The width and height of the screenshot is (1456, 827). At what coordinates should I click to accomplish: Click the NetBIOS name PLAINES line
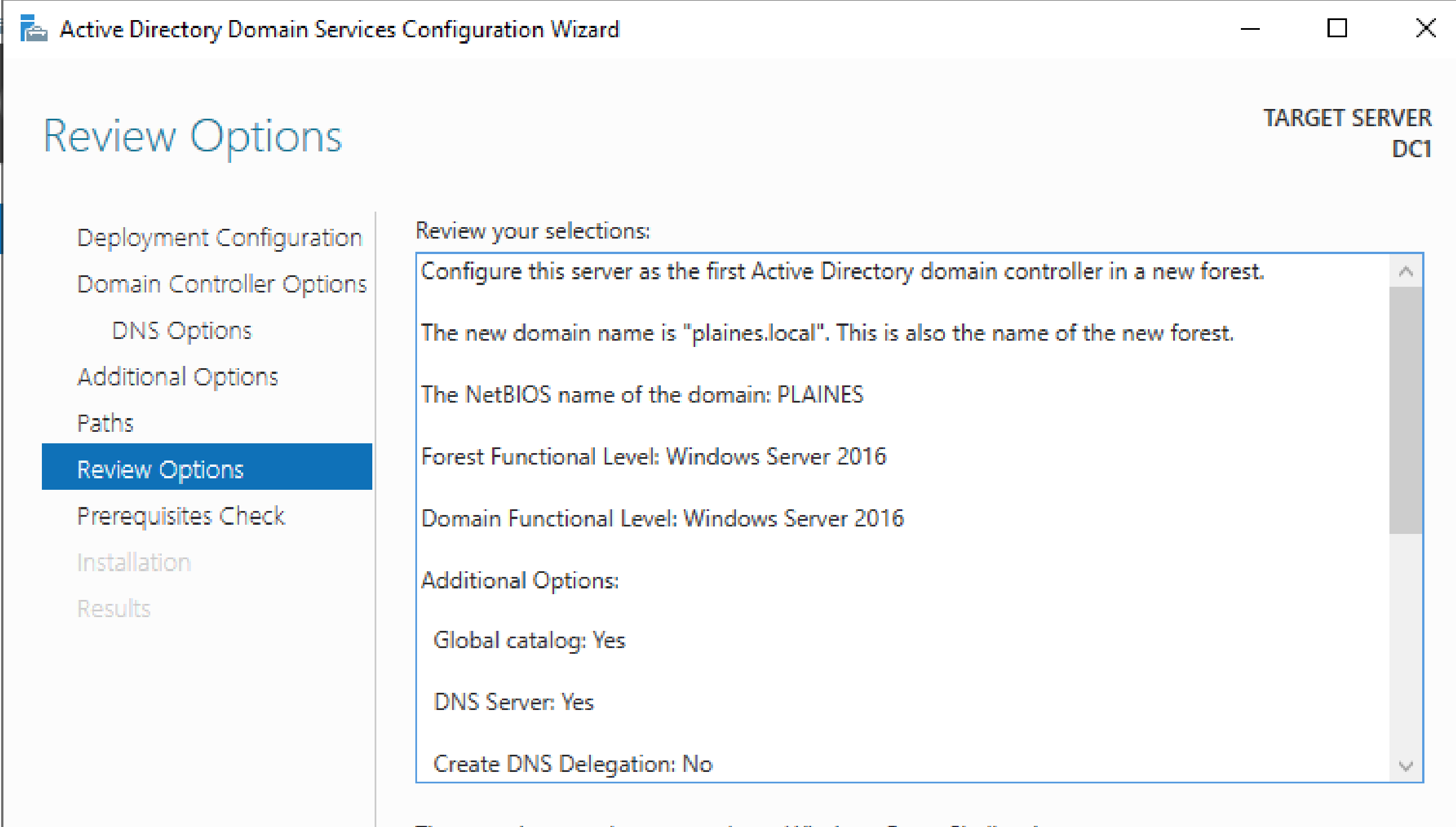click(642, 395)
